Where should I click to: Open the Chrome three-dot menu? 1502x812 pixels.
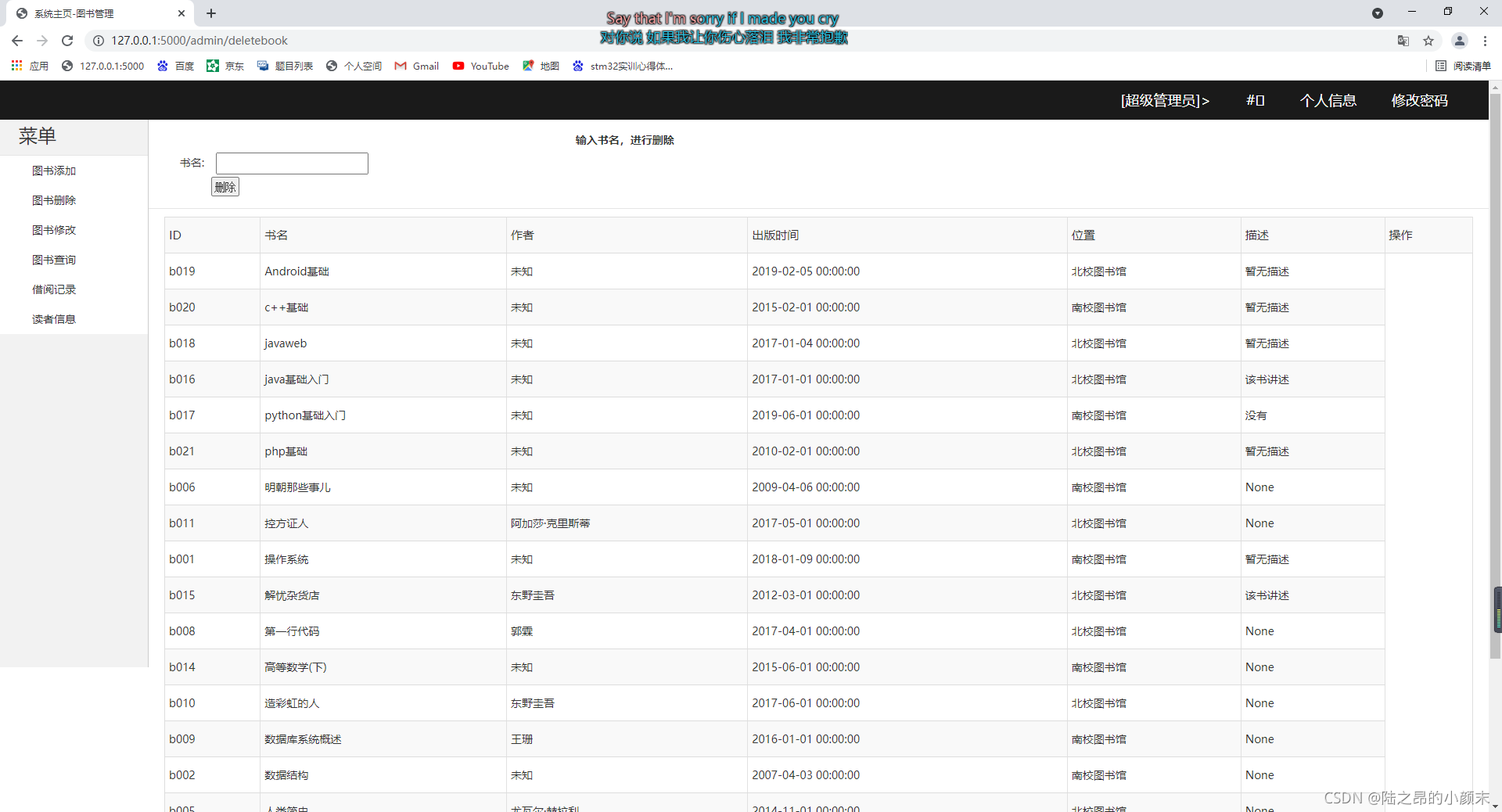tap(1485, 41)
